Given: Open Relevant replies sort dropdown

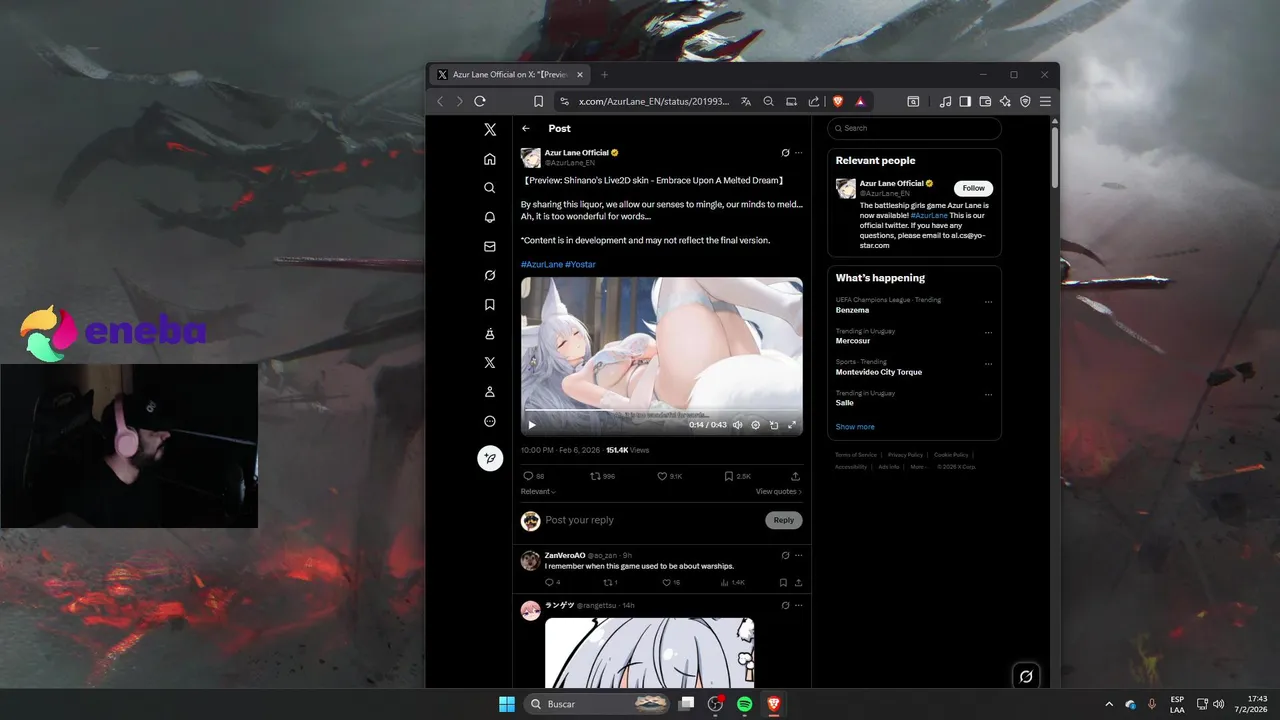Looking at the screenshot, I should 538,492.
